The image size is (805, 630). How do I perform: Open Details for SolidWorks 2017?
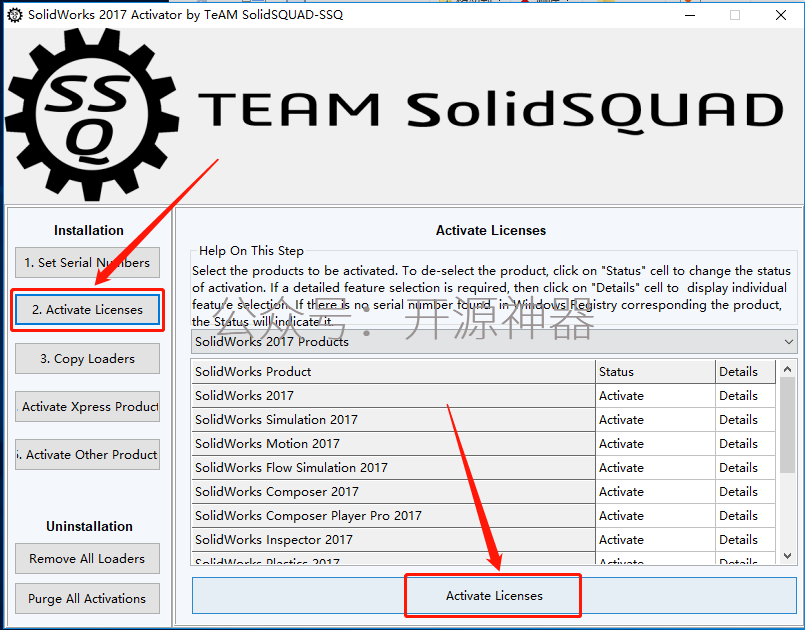click(745, 396)
